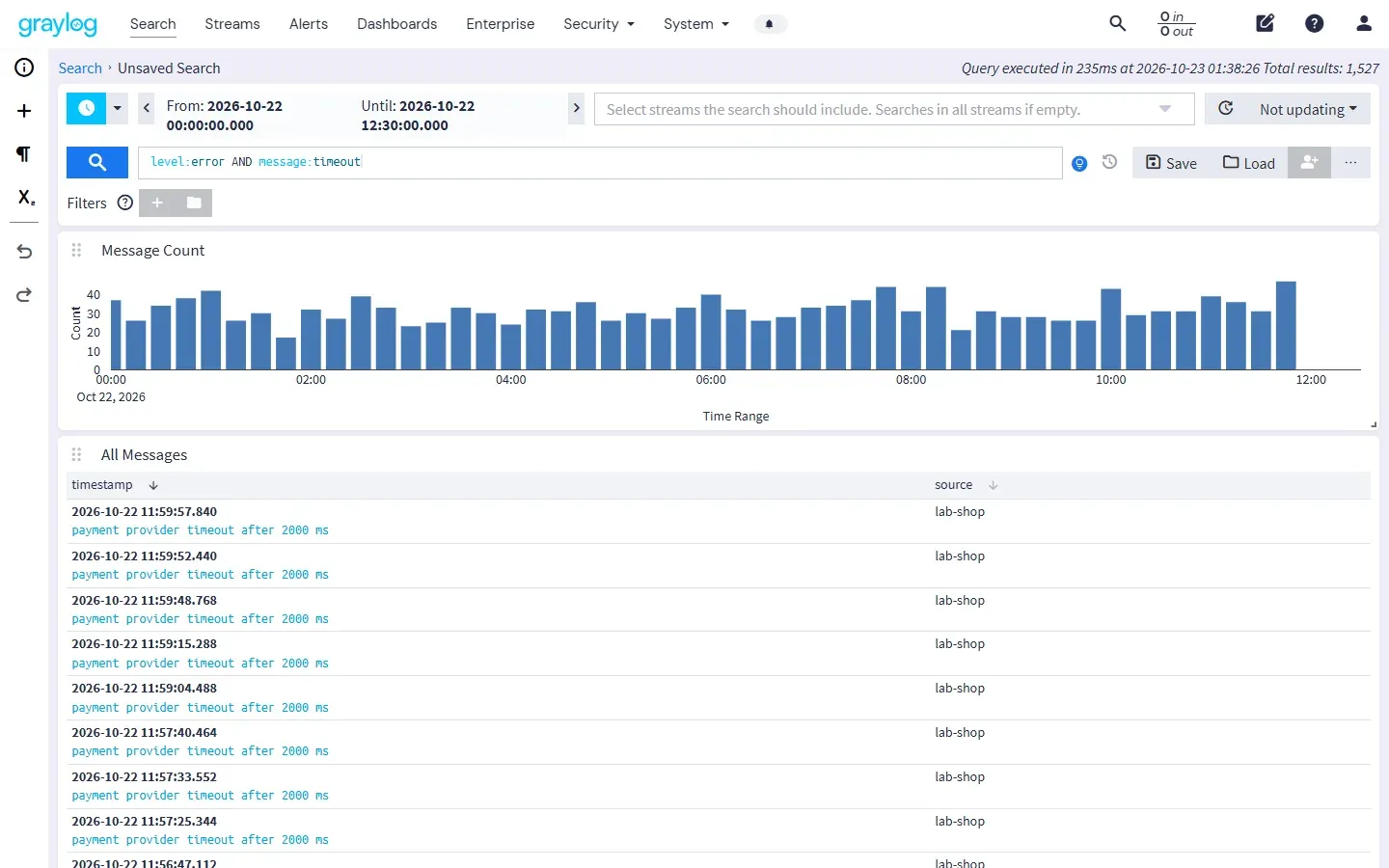Click the share search person-plus button
This screenshot has width=1389, height=868.
click(x=1309, y=163)
